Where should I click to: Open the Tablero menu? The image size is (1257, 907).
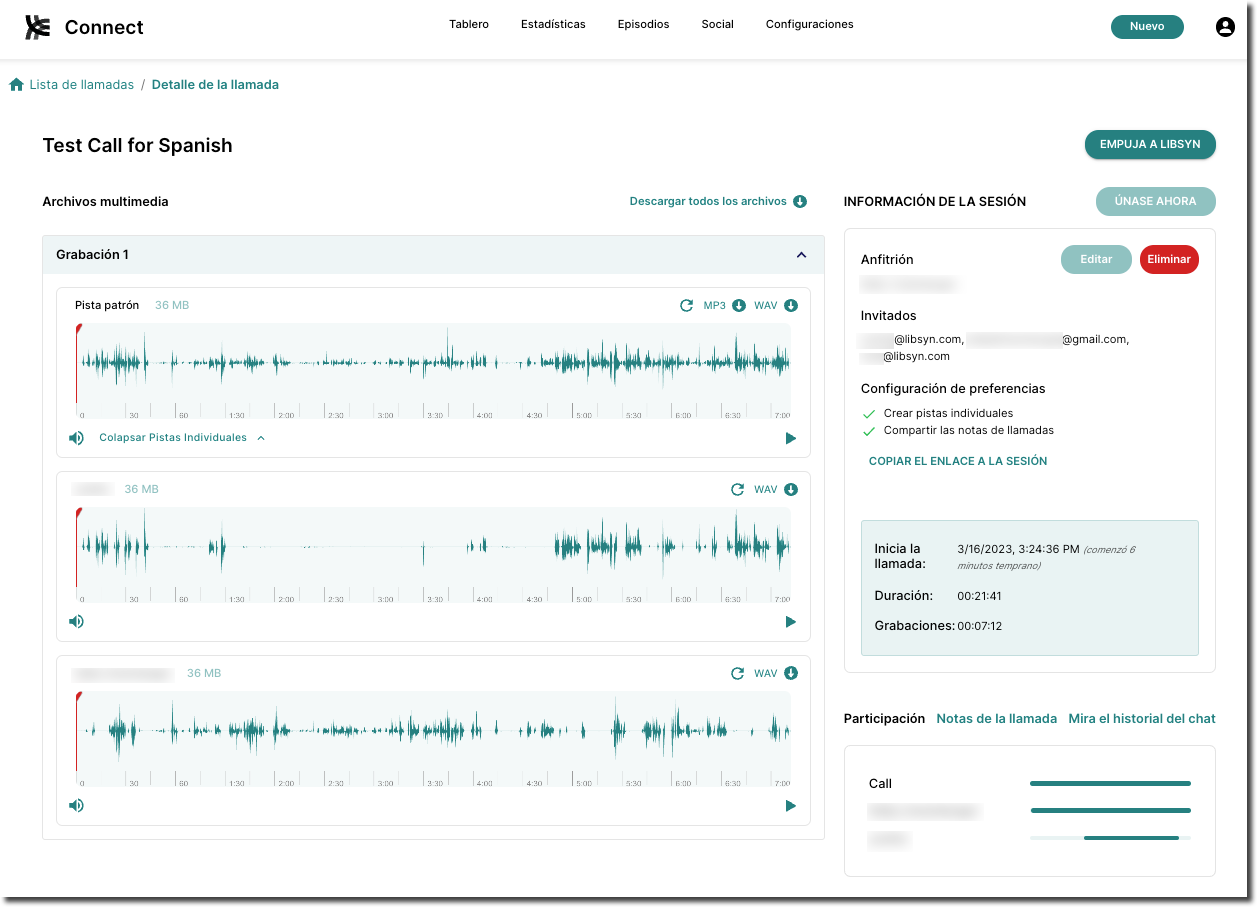pyautogui.click(x=469, y=24)
